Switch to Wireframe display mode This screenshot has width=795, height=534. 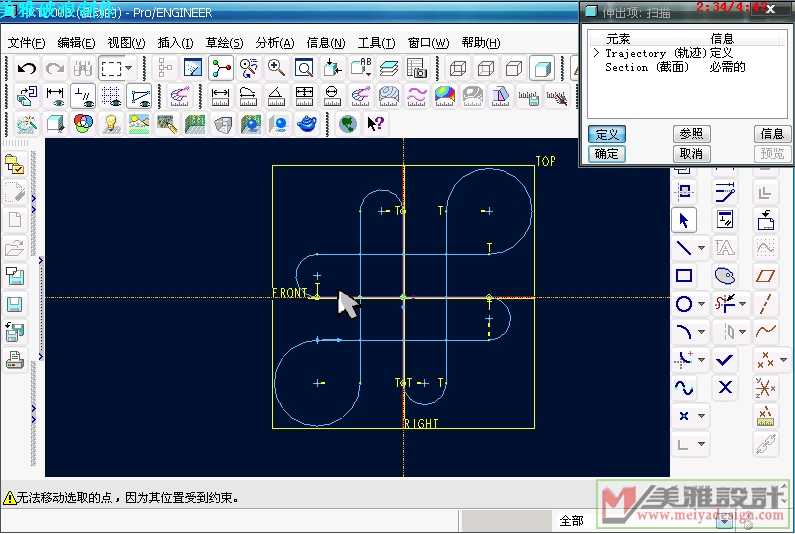coord(458,68)
